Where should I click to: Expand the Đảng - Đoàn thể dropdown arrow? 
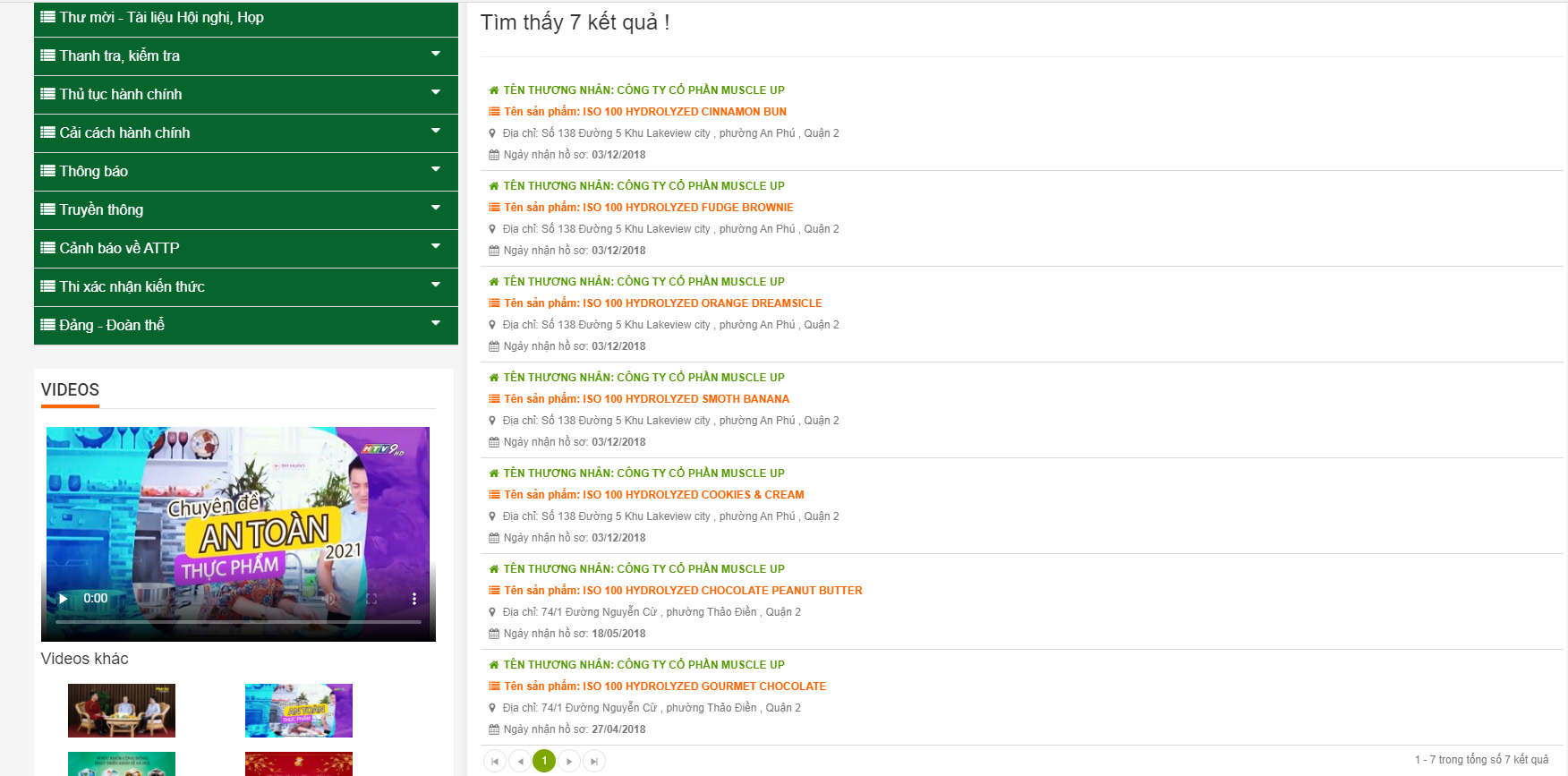(x=436, y=324)
